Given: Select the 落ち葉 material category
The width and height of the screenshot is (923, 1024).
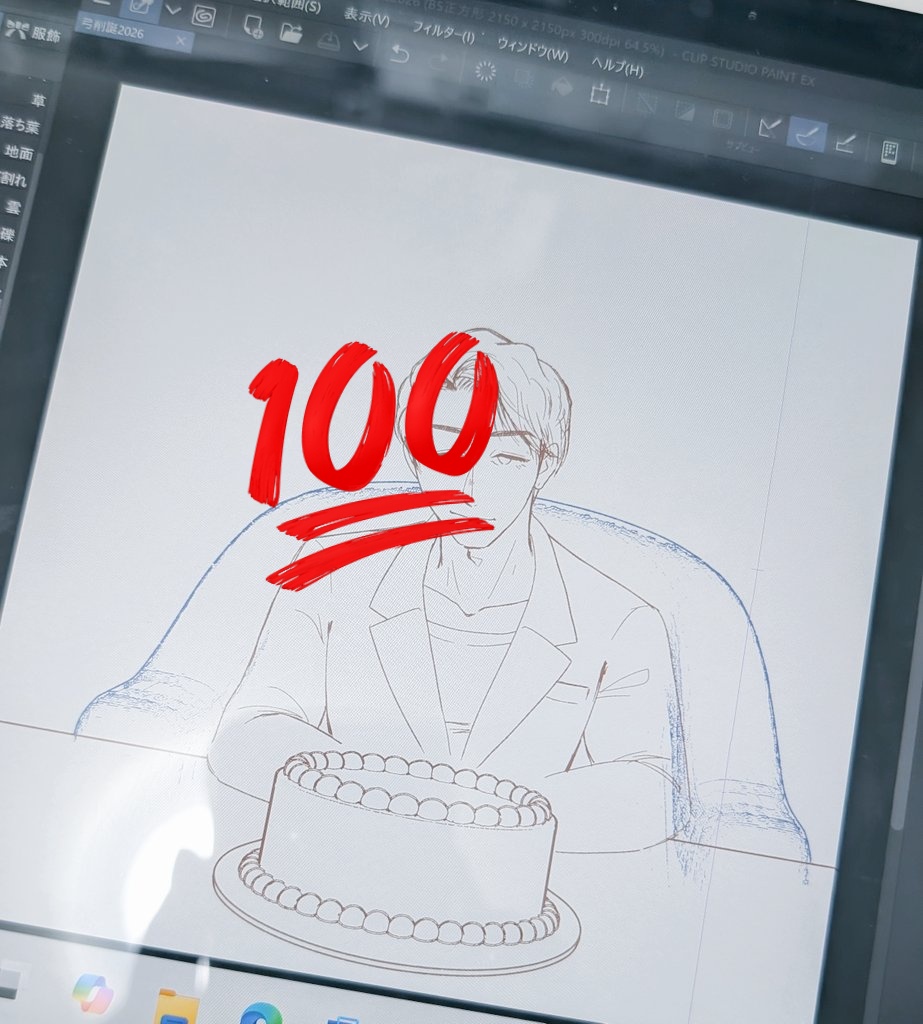Looking at the screenshot, I should [x=20, y=124].
